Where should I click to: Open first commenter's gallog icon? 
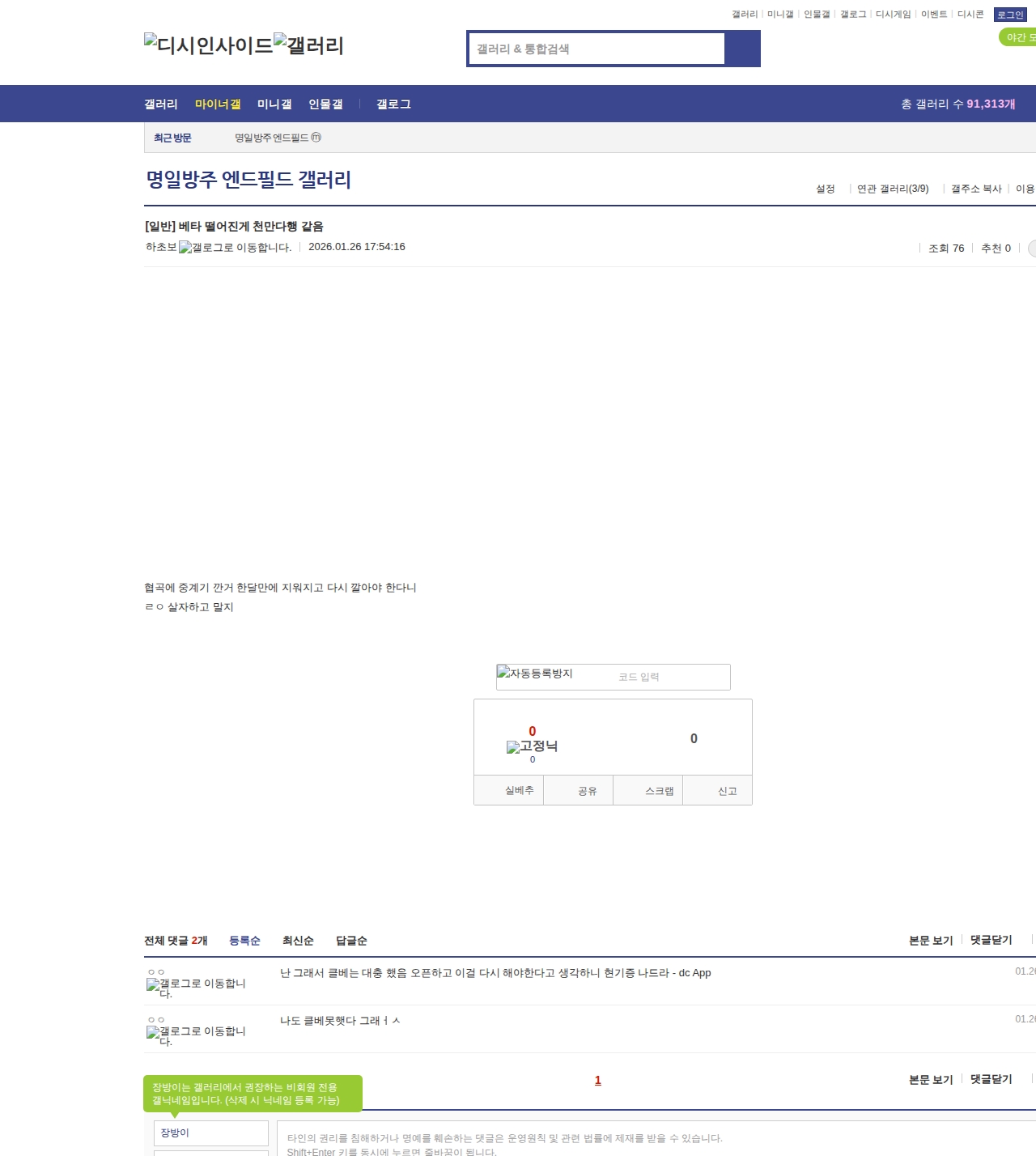196,986
